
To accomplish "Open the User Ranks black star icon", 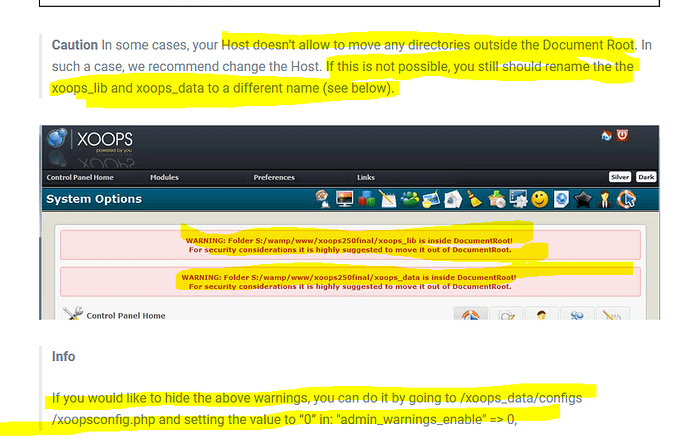I will click(583, 200).
